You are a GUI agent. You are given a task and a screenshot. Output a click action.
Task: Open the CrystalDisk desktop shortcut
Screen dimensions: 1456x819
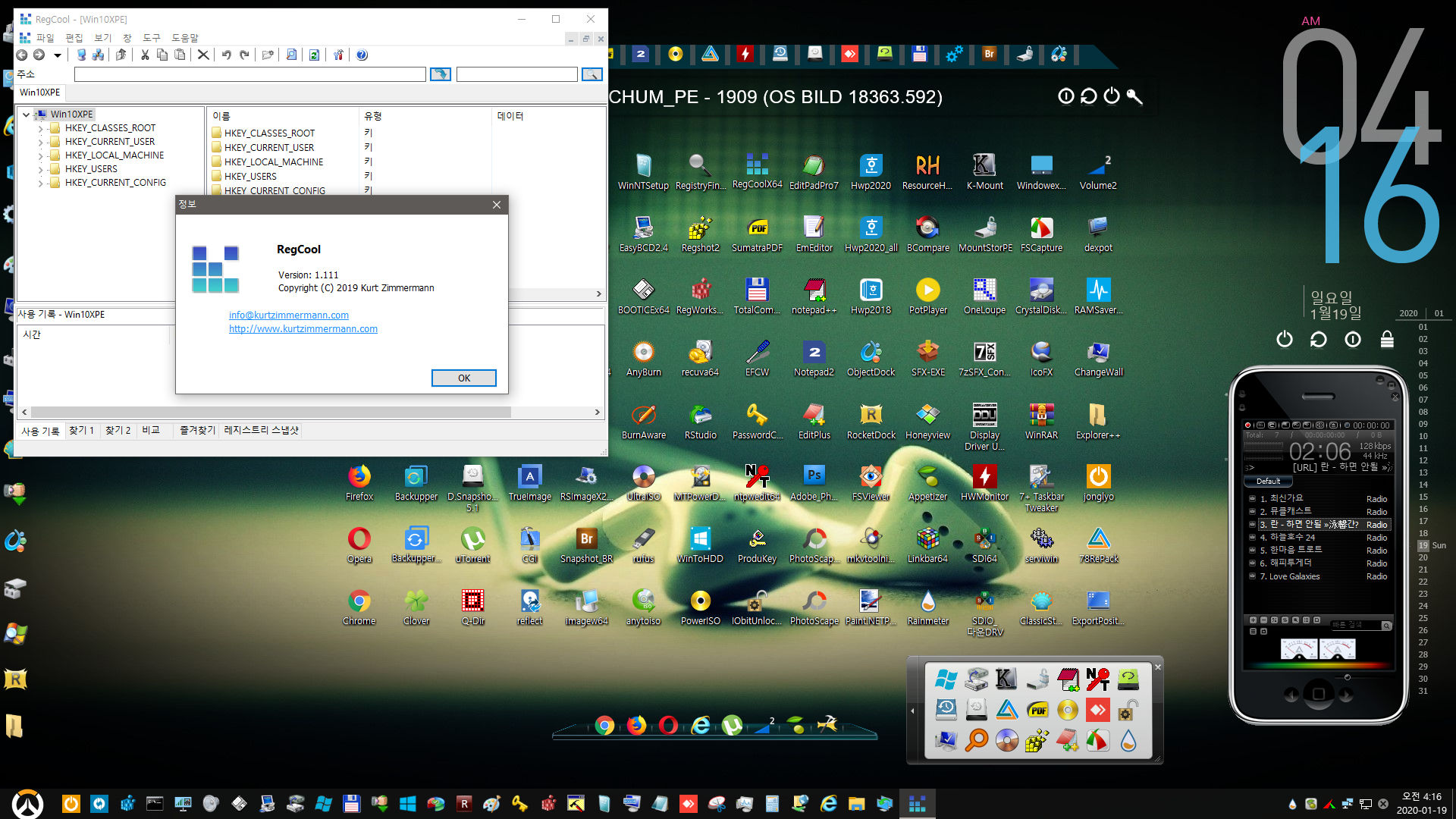tap(1041, 296)
